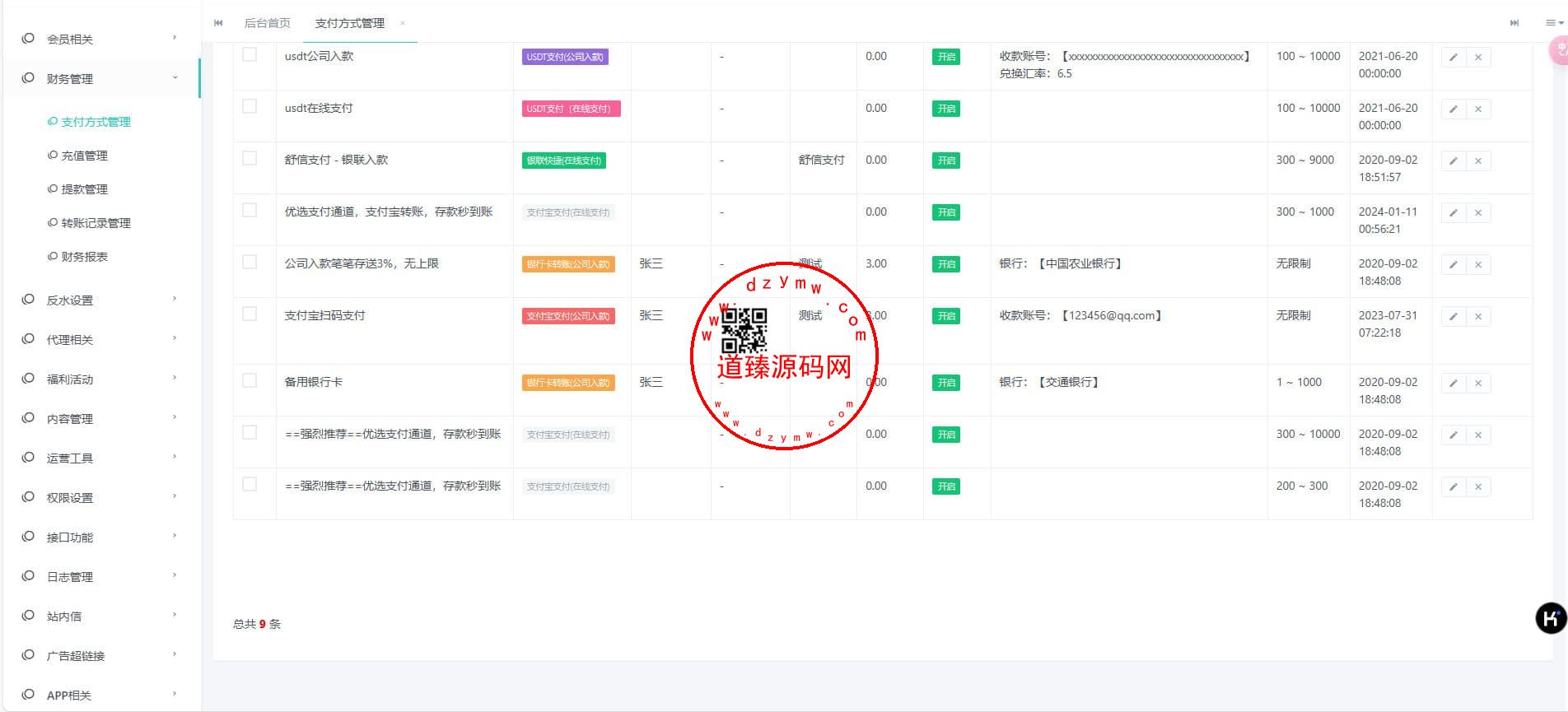Screen dimensions: 1568x712
Task: Delete the 200 ~ 300 强烈推荐 row
Action: pos(1478,487)
